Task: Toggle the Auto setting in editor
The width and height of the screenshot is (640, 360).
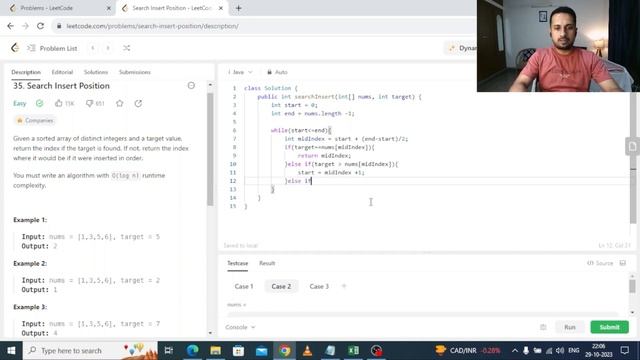Action: [x=278, y=72]
